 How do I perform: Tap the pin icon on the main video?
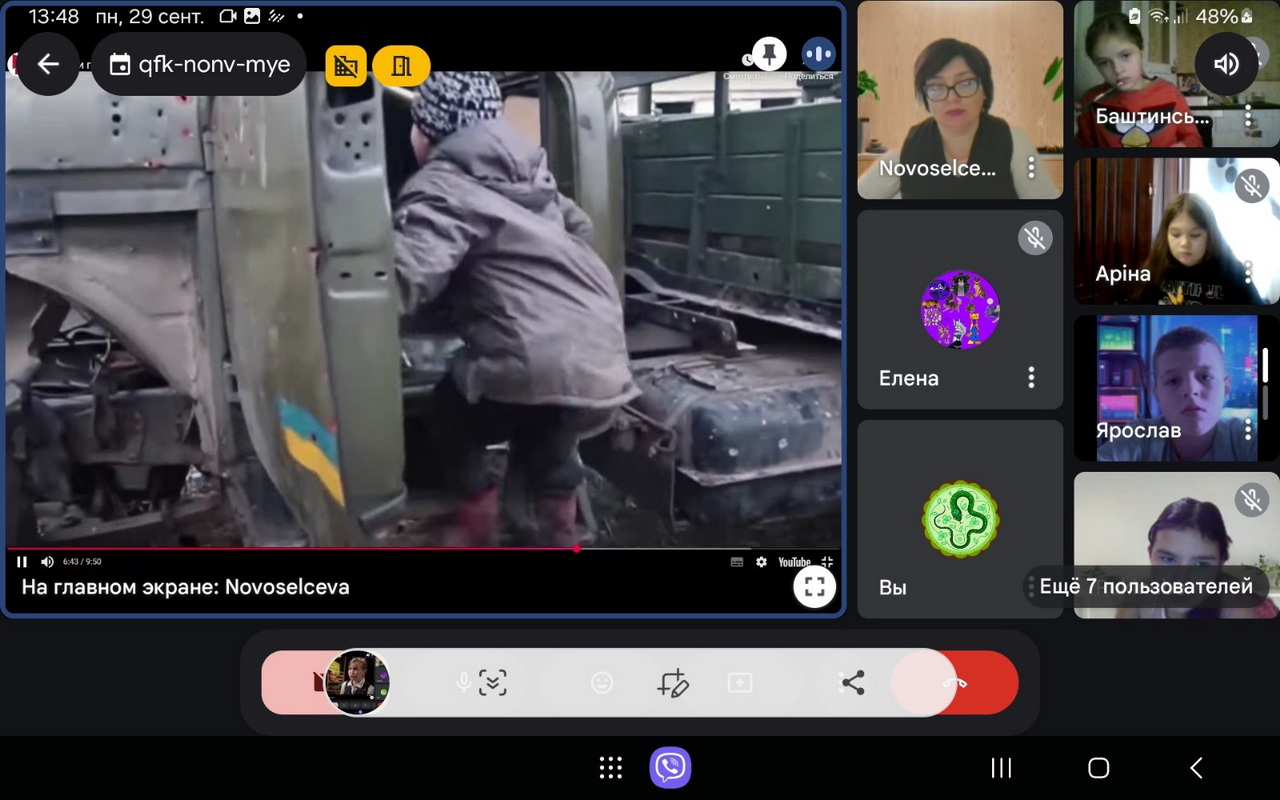(x=768, y=53)
